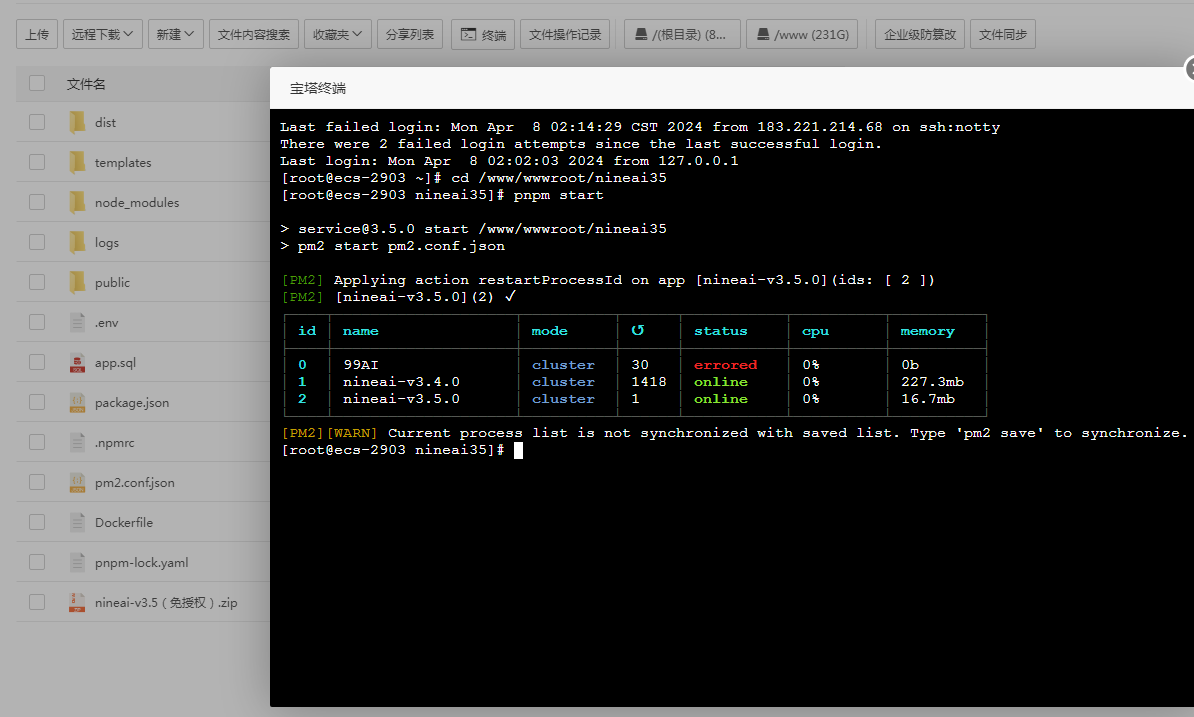Click the logs folder icon
The width and height of the screenshot is (1194, 717).
coord(77,242)
